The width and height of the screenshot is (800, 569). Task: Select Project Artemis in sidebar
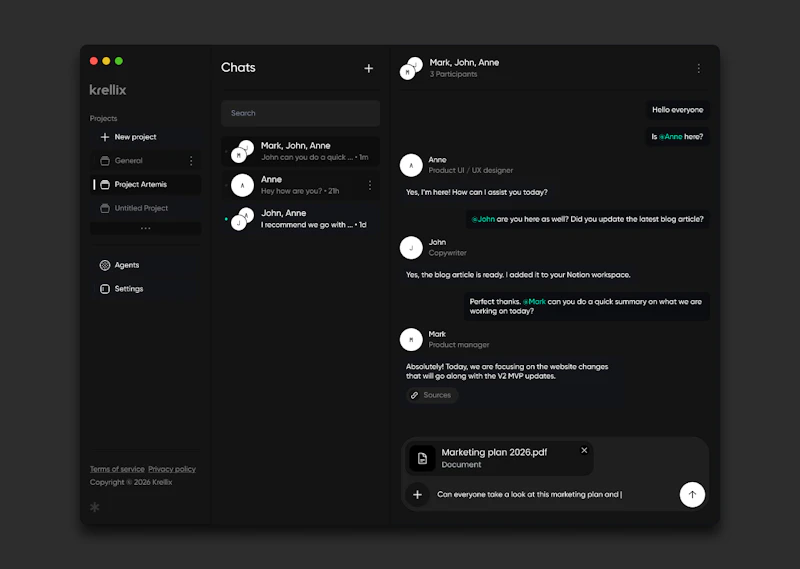point(145,184)
